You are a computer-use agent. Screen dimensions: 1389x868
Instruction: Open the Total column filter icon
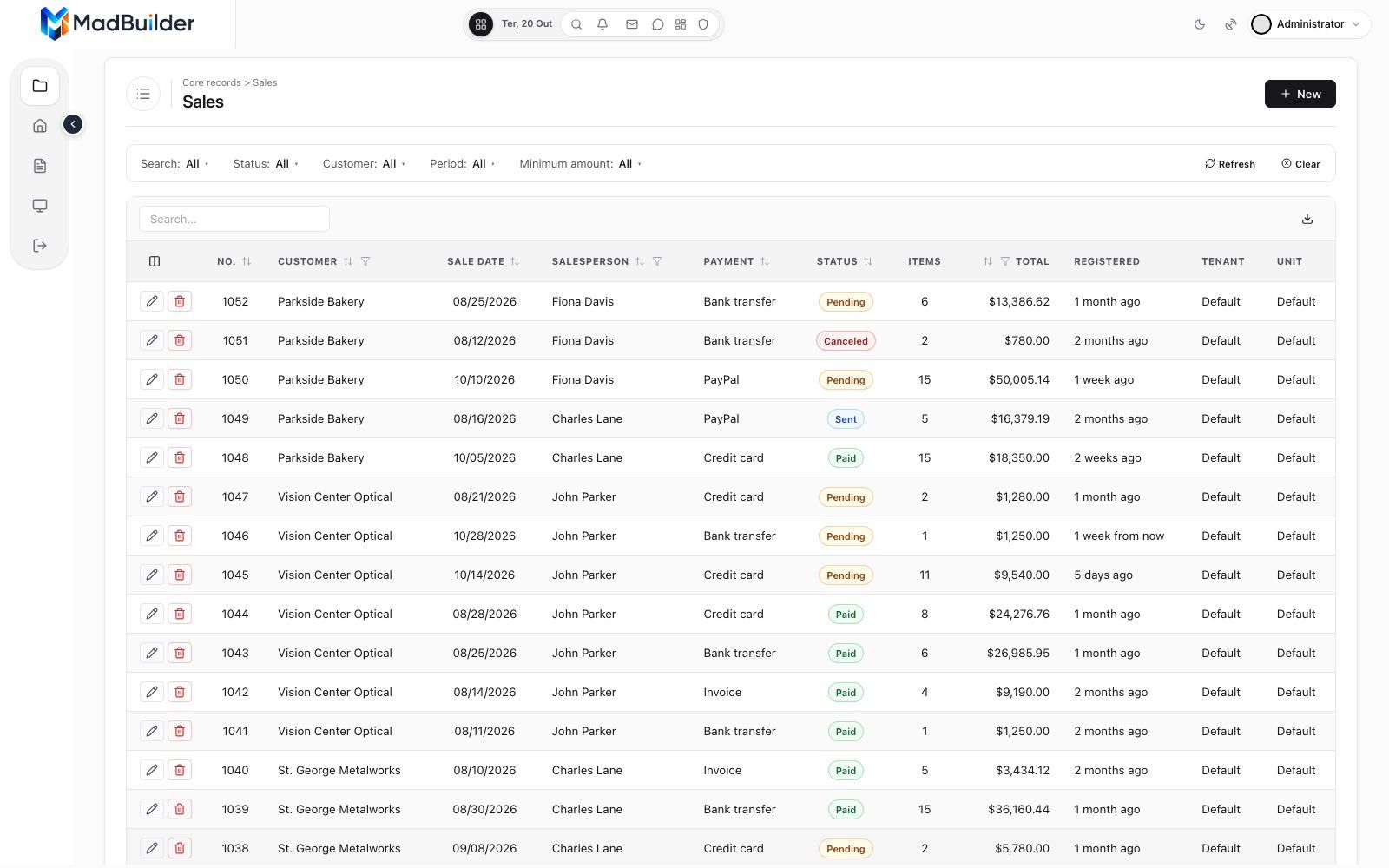[1005, 261]
